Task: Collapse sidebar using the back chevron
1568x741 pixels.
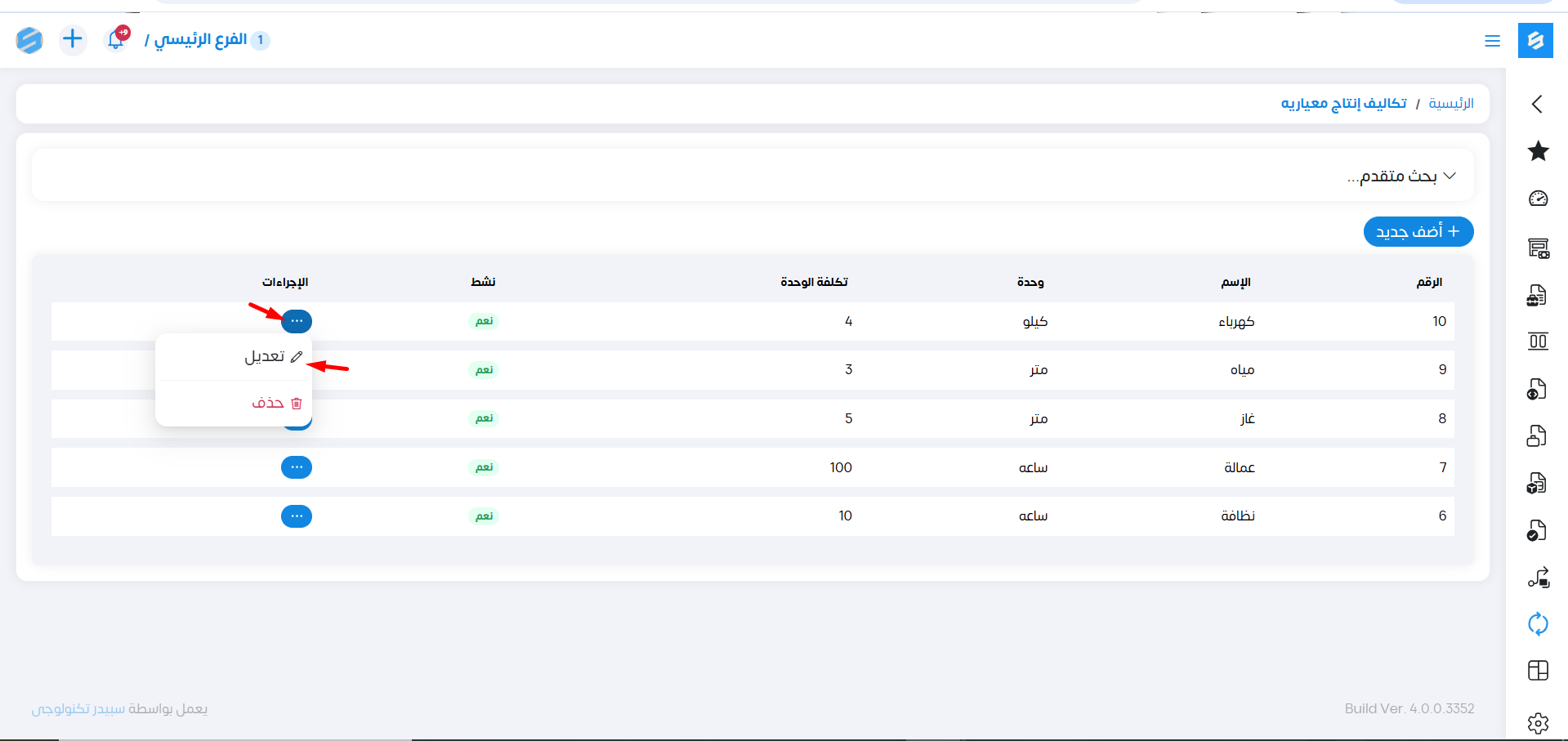Action: click(1537, 104)
